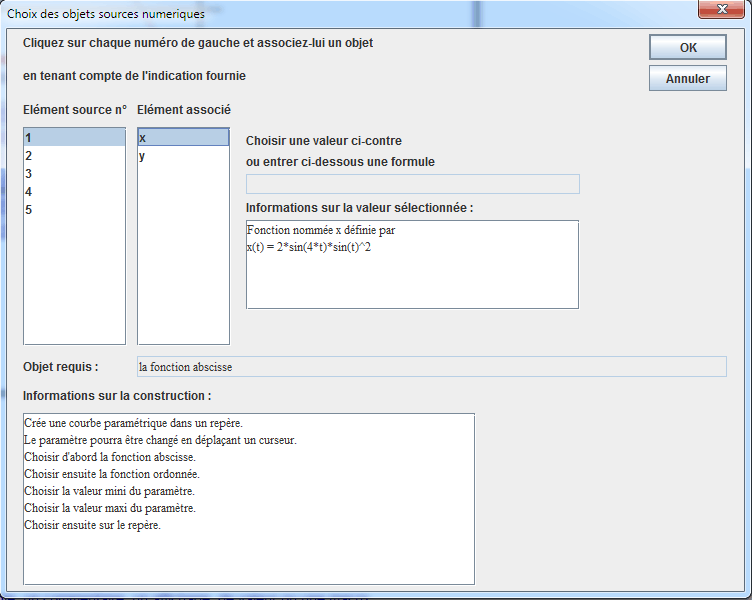Choose associated element y

pyautogui.click(x=183, y=155)
